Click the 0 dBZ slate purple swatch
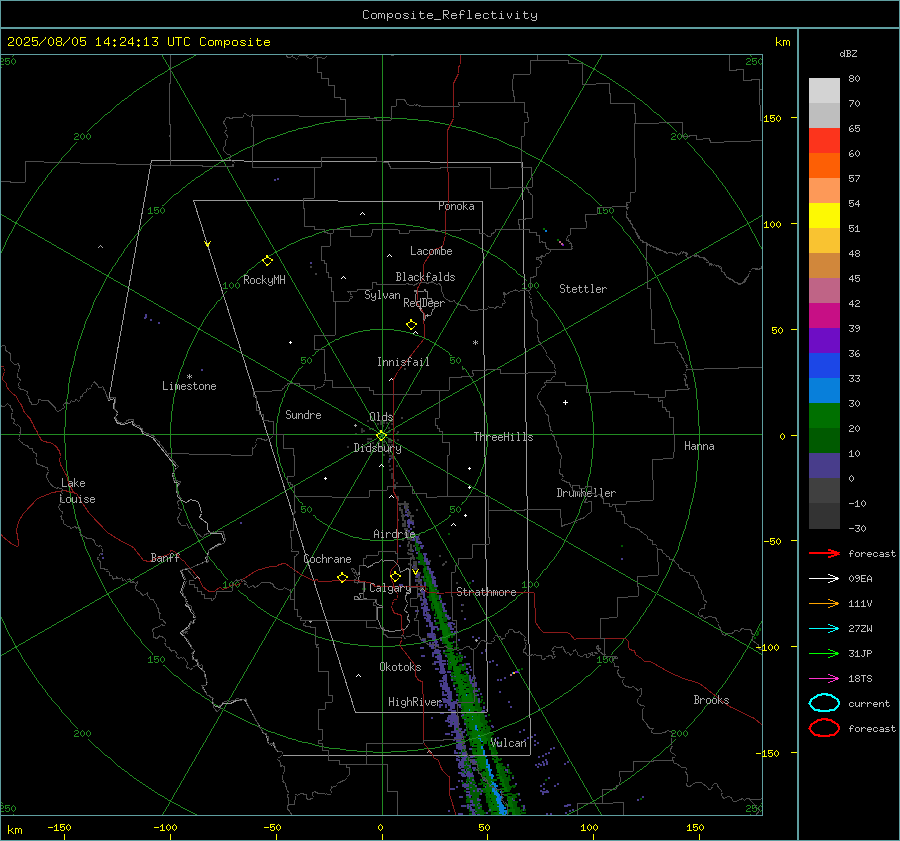Screen dimensions: 900x841 [824, 465]
